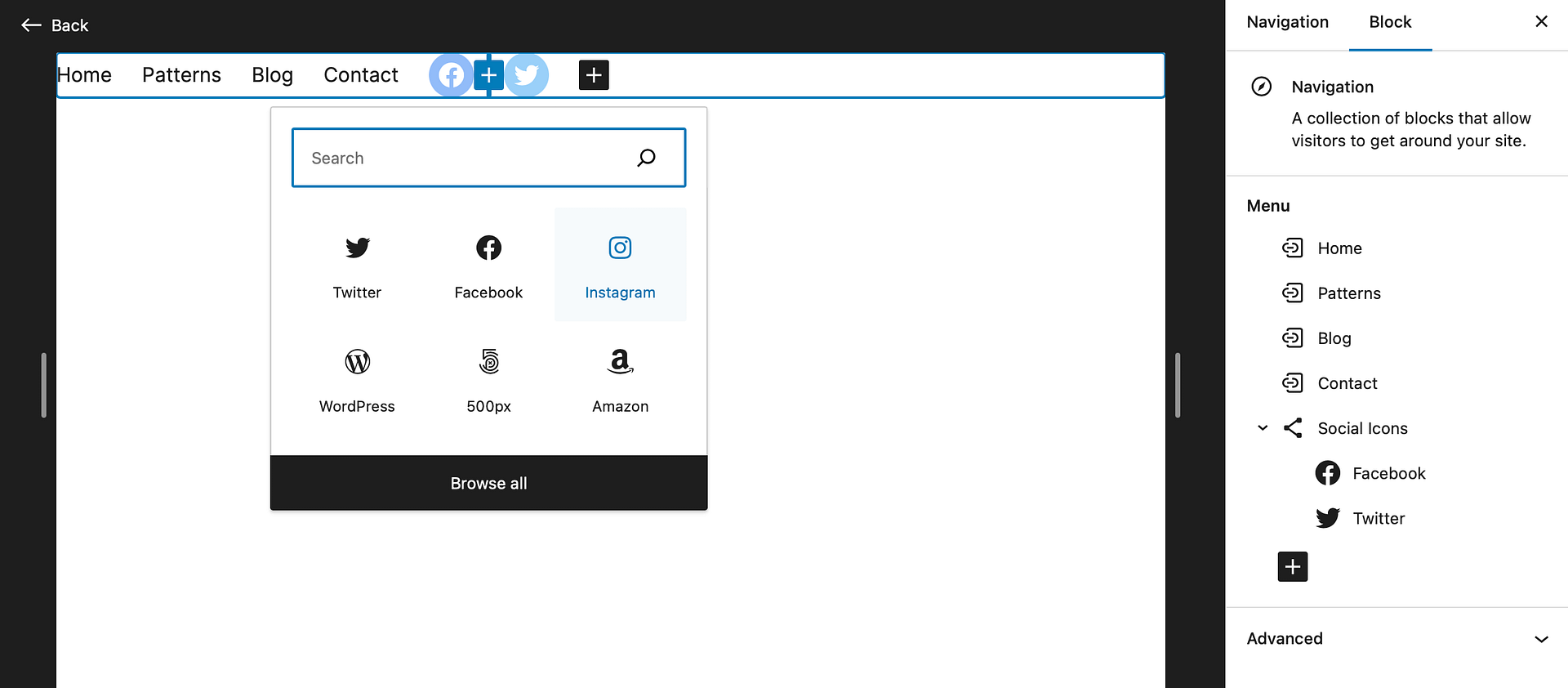The image size is (1568, 688).
Task: Focus the block Search field
Action: click(x=465, y=158)
